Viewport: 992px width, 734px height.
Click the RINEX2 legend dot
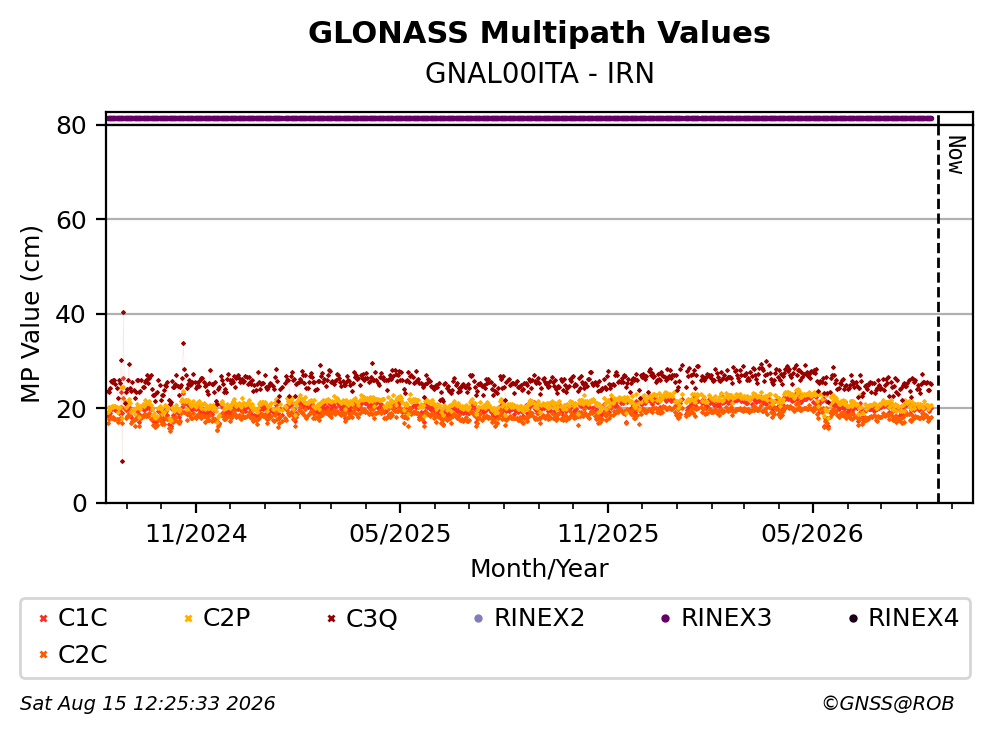click(x=478, y=618)
